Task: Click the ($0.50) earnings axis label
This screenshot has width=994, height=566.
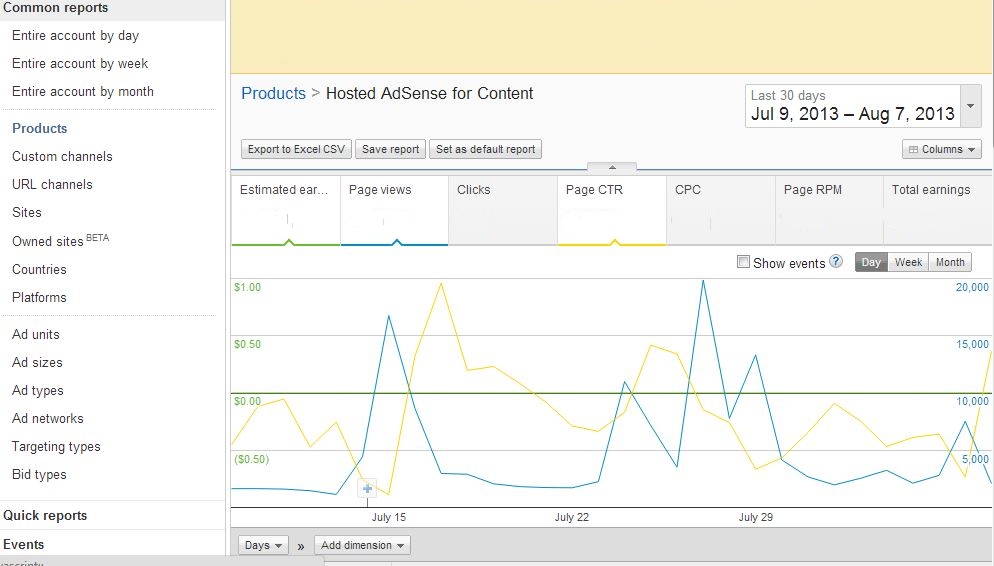Action: coord(252,459)
